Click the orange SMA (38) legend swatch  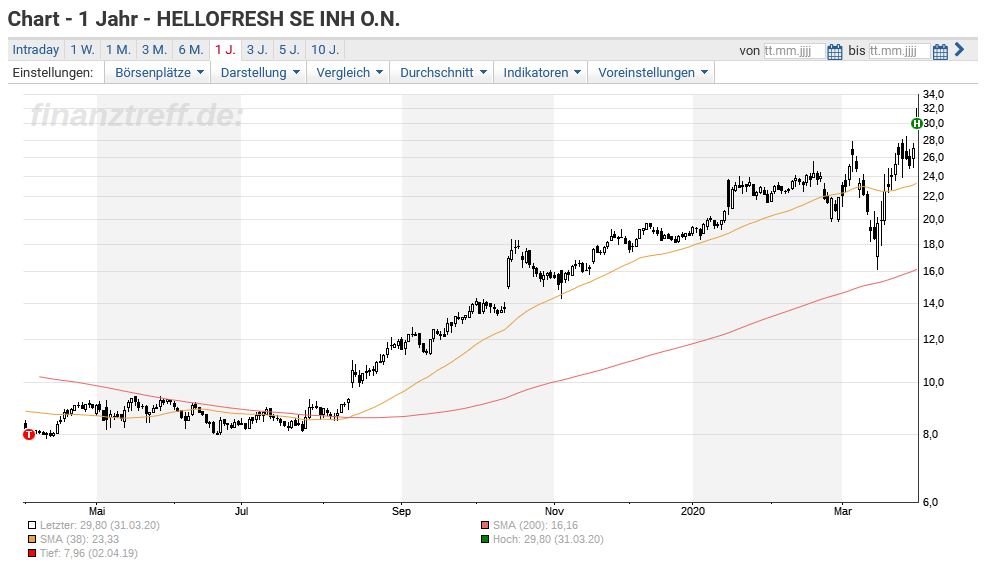tap(32, 539)
